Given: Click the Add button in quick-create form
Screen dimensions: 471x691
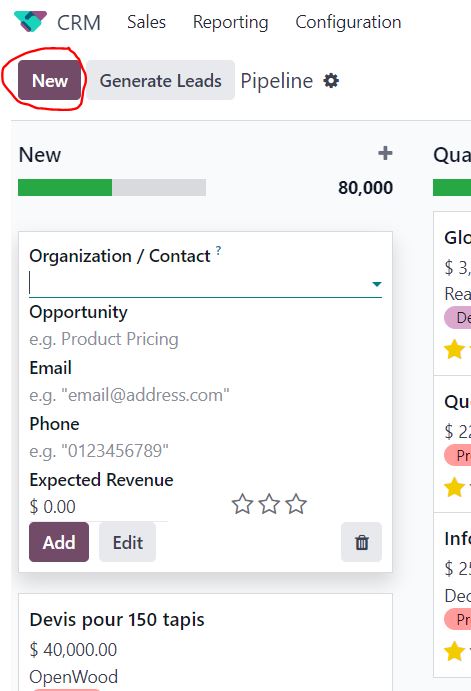Looking at the screenshot, I should [59, 542].
